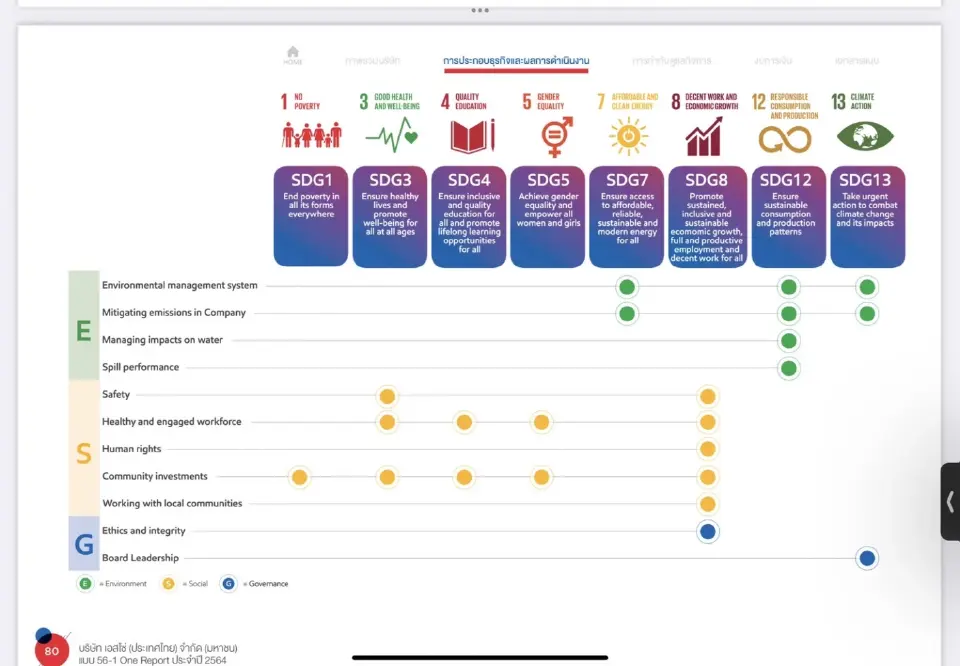Click the "Environmental management system" row label
This screenshot has width=960, height=666.
tap(179, 285)
